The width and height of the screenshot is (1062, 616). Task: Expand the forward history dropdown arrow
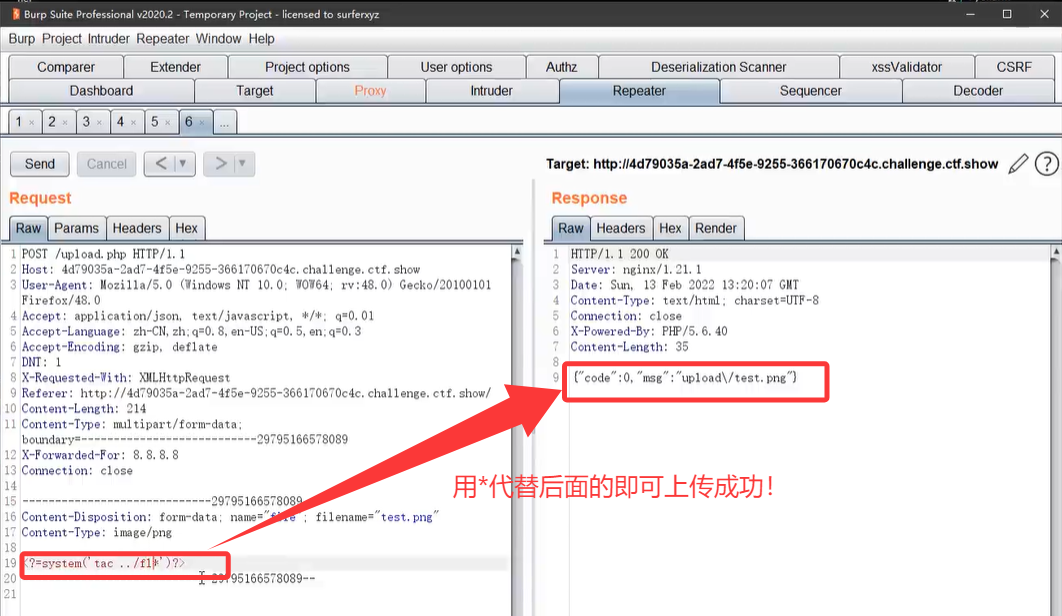point(242,163)
